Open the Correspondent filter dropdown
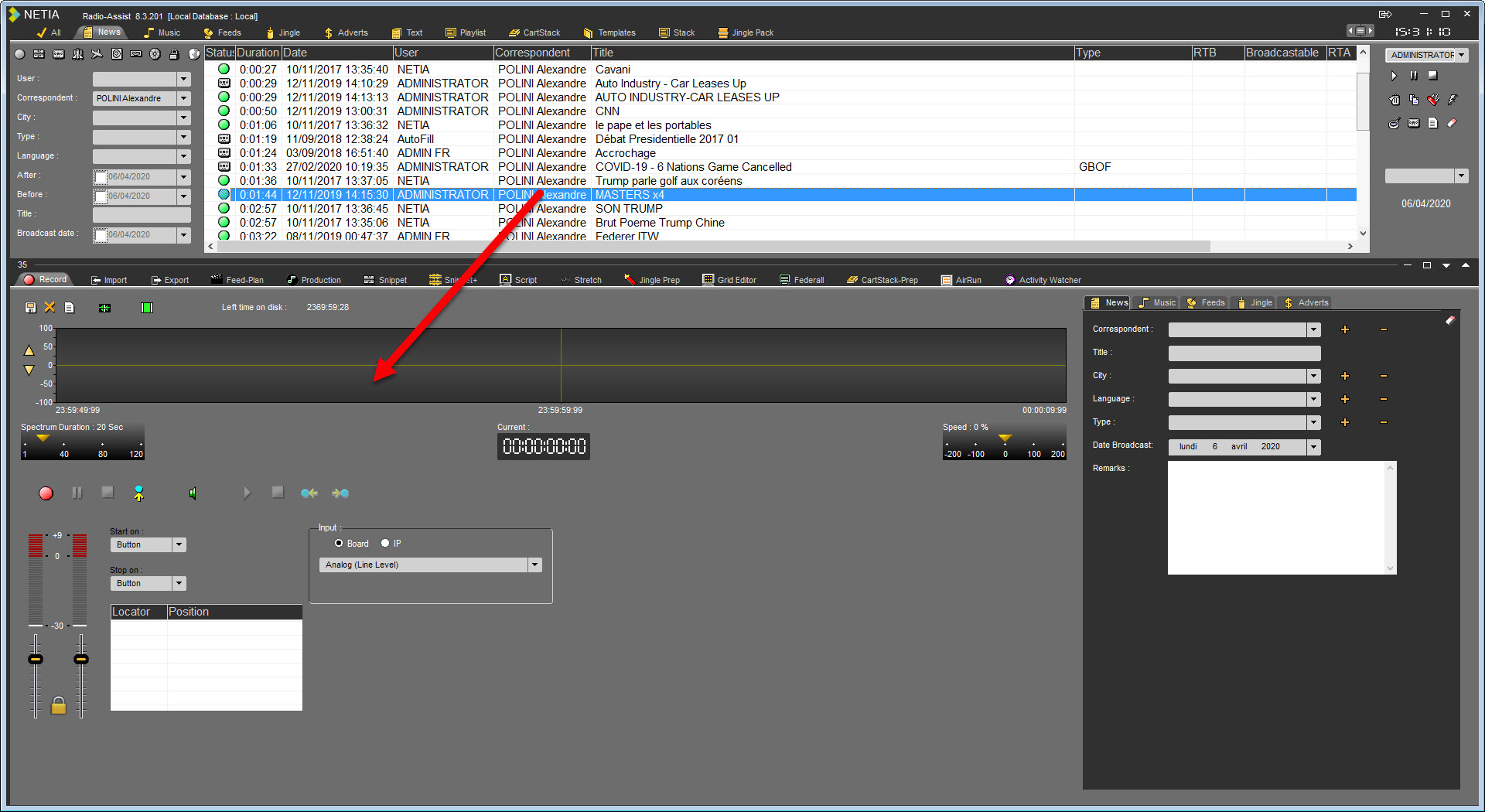 [183, 98]
